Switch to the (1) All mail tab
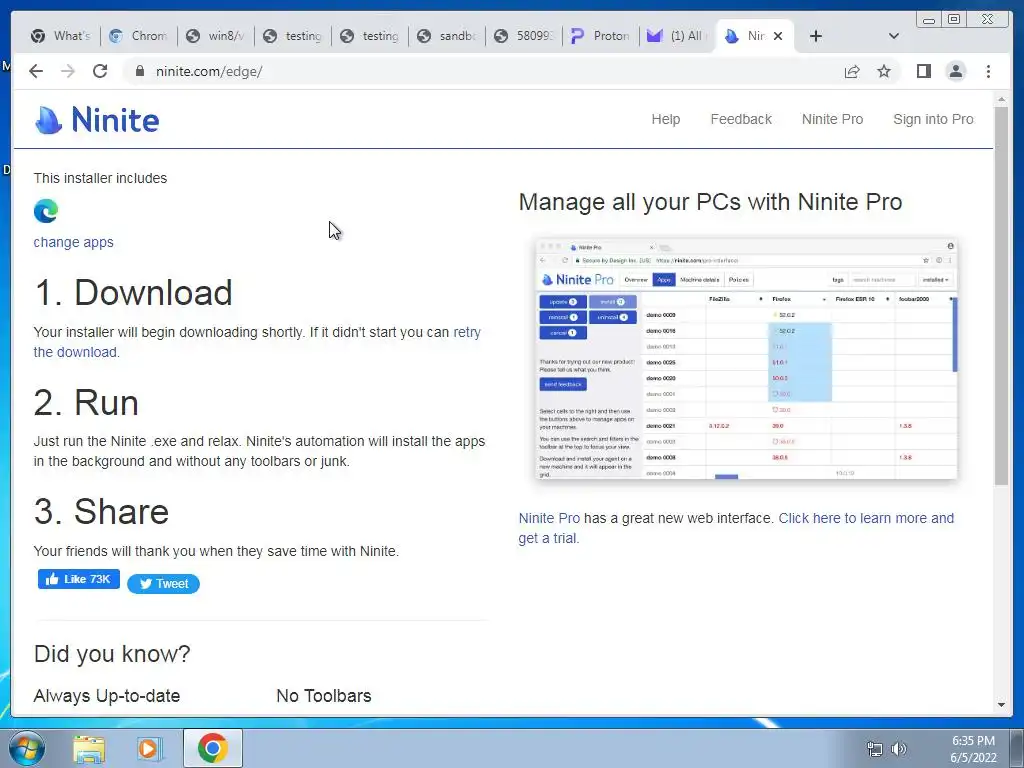This screenshot has width=1024, height=768. point(678,36)
